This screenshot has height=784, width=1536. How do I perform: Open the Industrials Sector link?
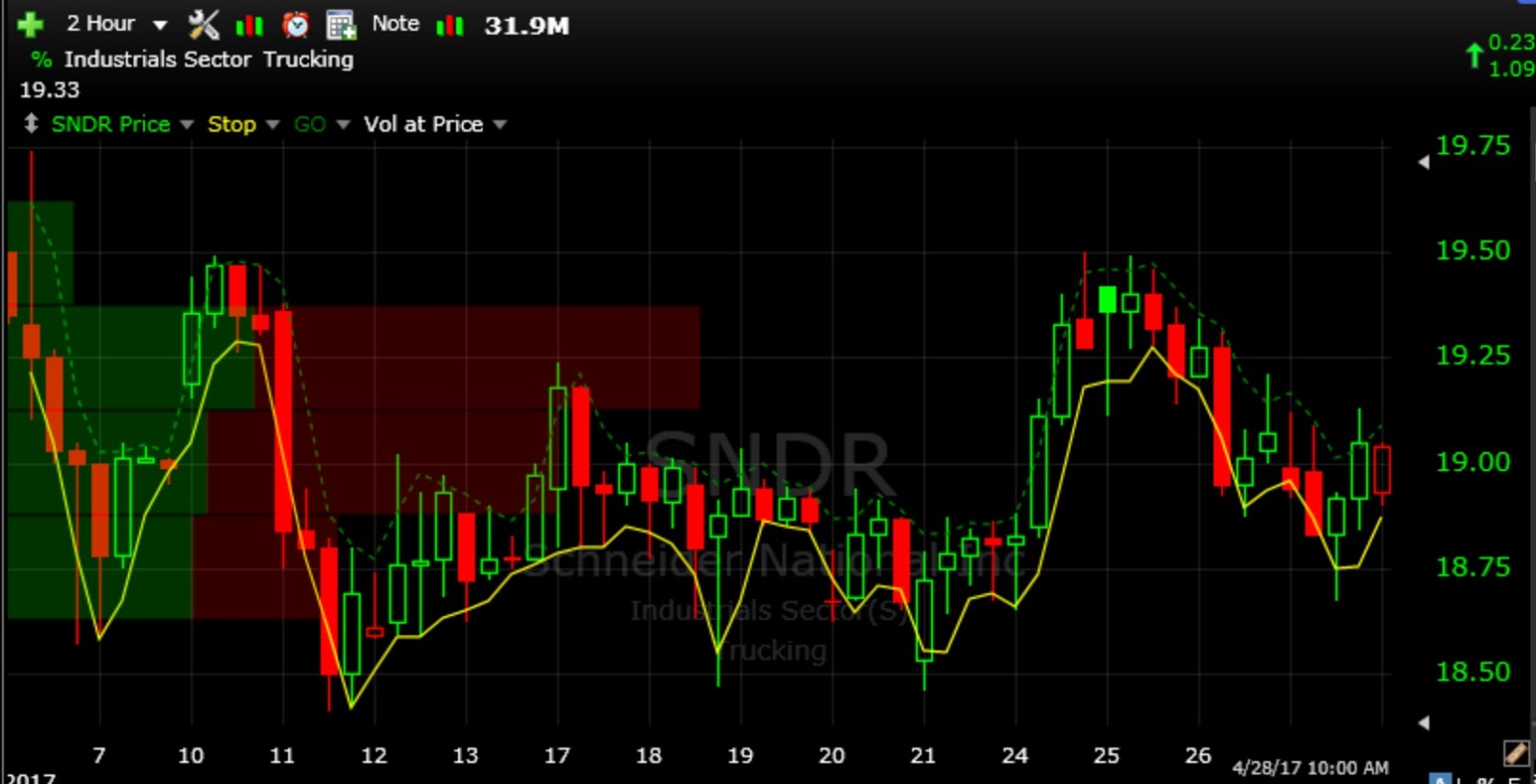point(157,59)
